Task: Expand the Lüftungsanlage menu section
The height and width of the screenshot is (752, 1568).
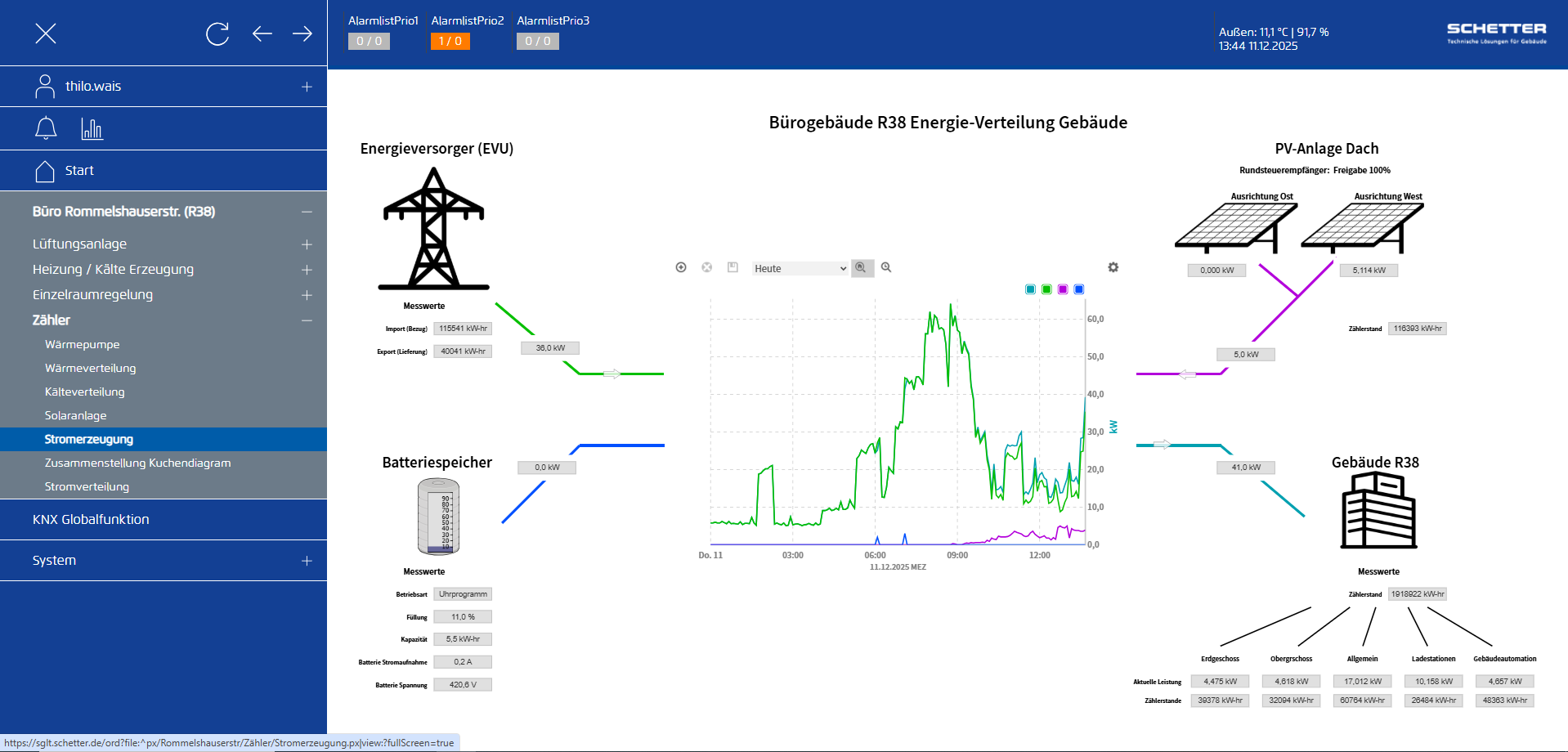Action: [x=307, y=244]
